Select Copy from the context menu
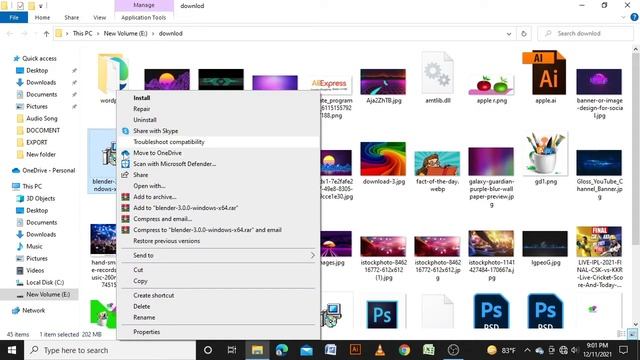The image size is (640, 360). click(140, 281)
